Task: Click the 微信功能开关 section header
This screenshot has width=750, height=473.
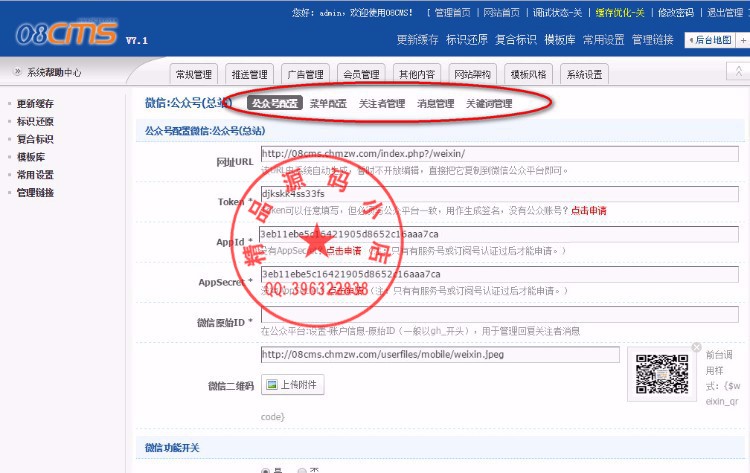Action: coord(172,448)
